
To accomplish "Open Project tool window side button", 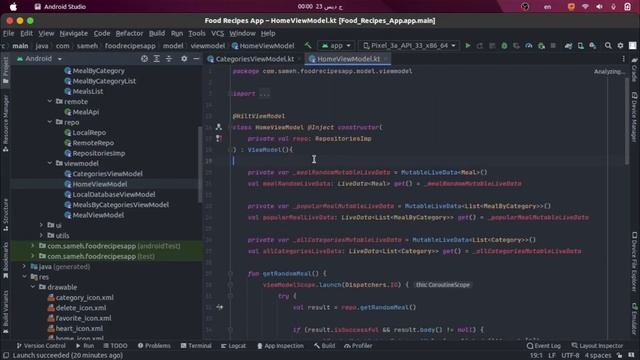I will pyautogui.click(x=5, y=70).
